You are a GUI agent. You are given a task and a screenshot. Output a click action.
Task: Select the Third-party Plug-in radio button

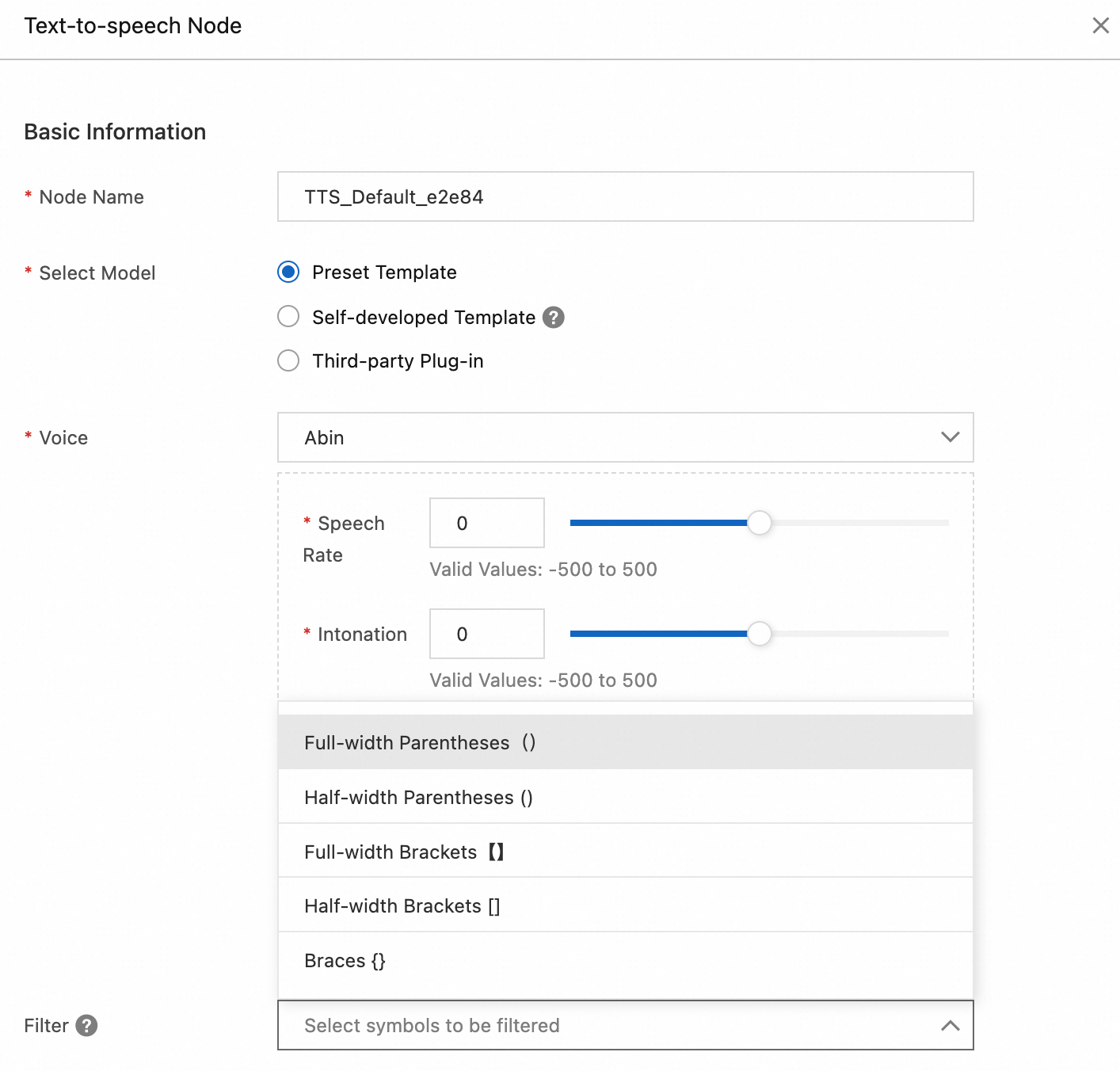[288, 361]
